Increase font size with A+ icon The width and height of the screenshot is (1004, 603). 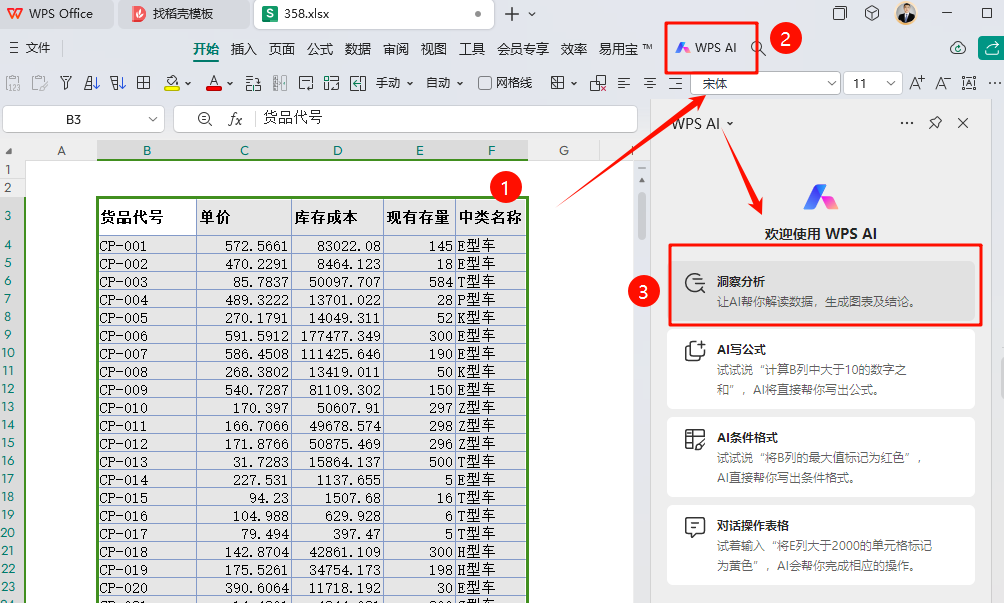[917, 83]
